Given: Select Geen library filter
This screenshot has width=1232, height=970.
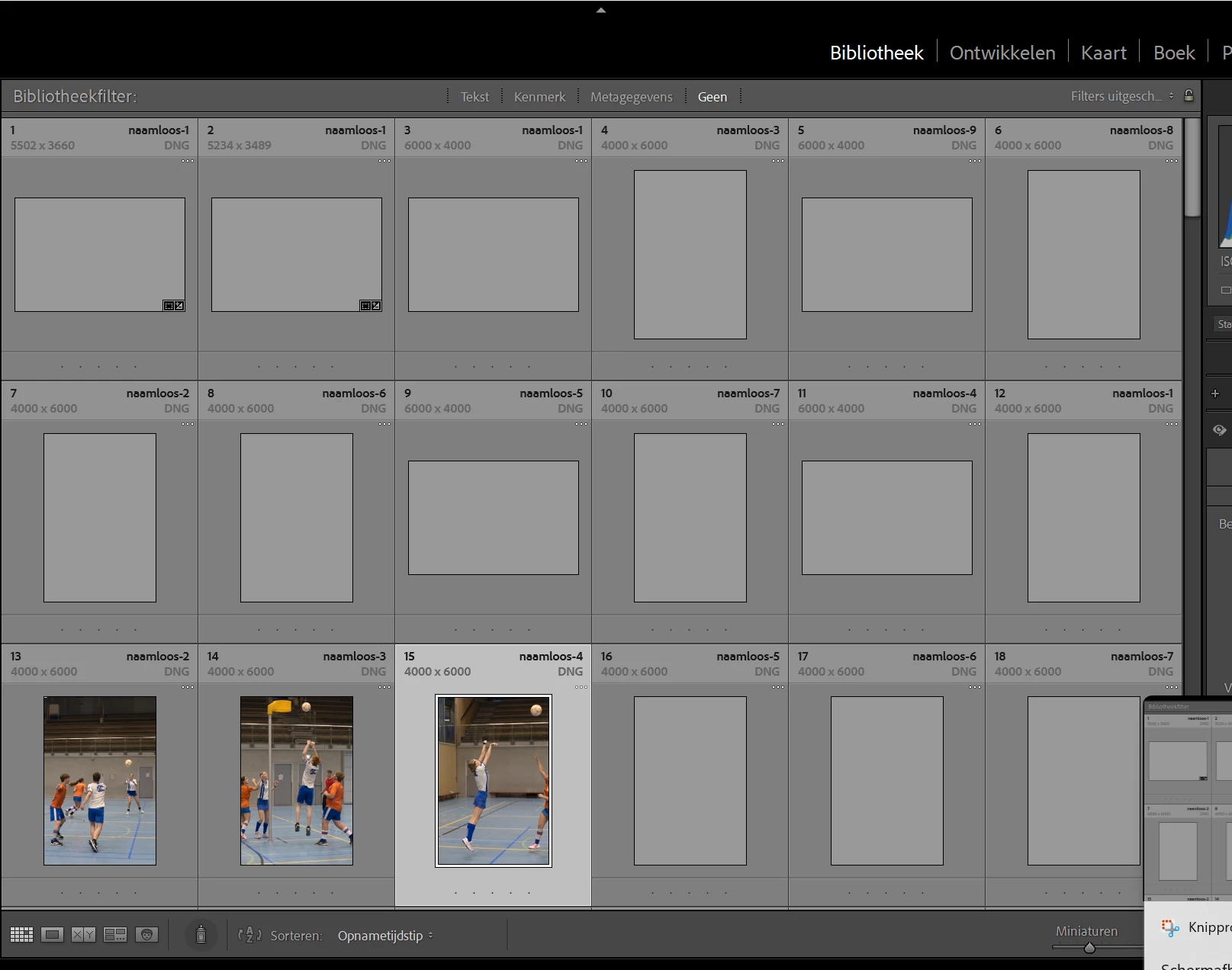Looking at the screenshot, I should click(x=713, y=97).
